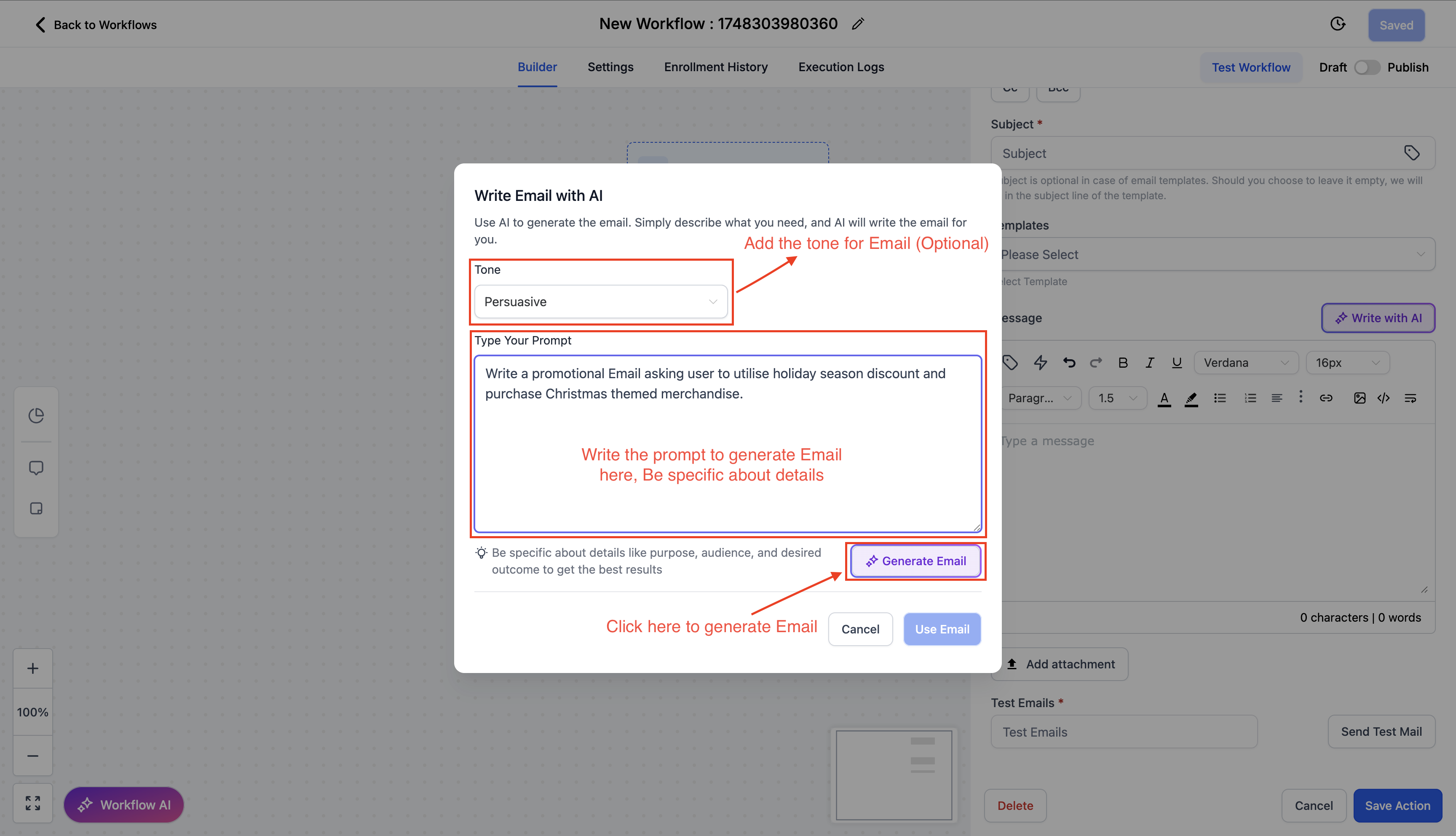Apply a bulleted list to the message

(1220, 398)
